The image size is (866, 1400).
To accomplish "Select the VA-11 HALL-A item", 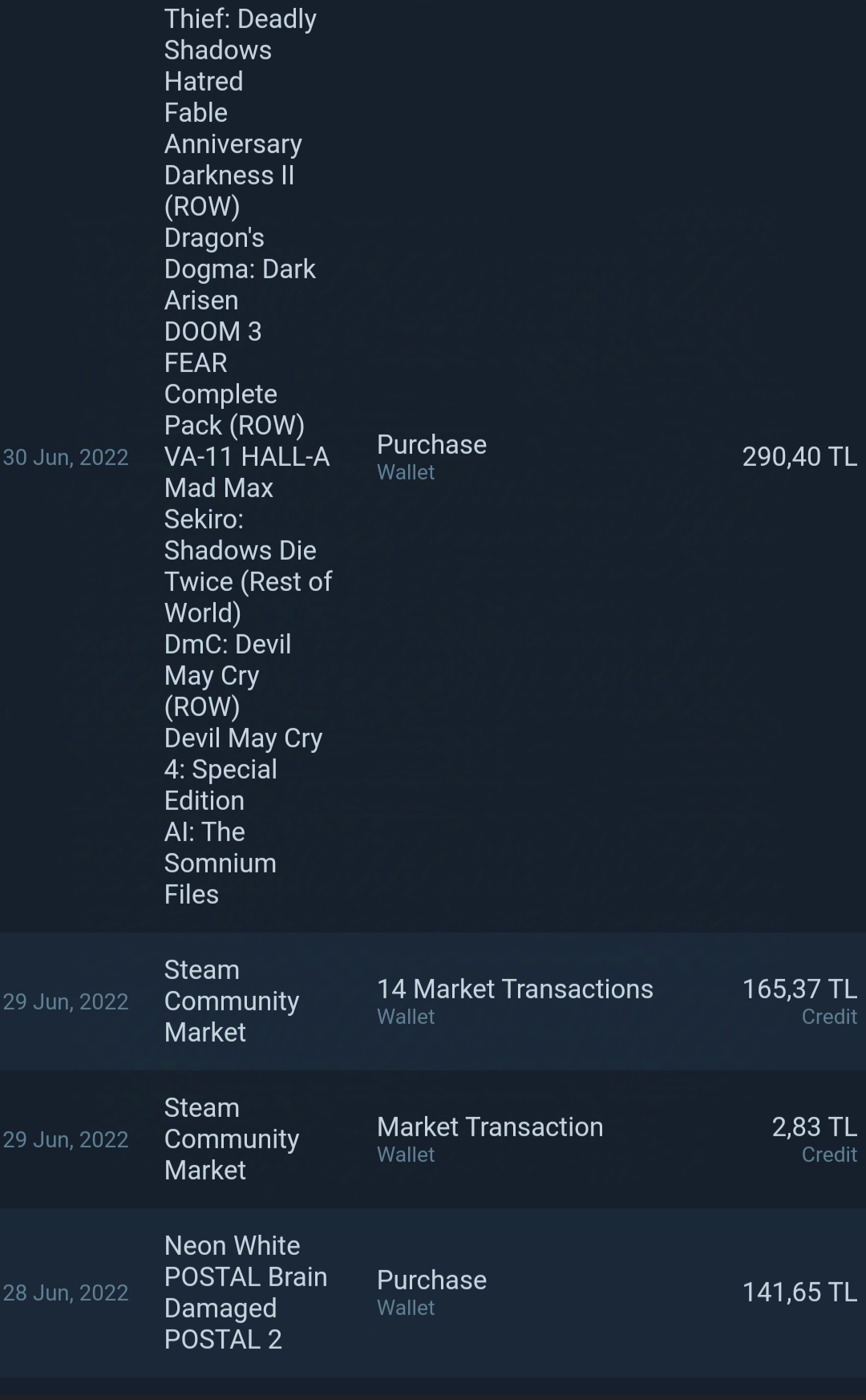I will [x=247, y=456].
